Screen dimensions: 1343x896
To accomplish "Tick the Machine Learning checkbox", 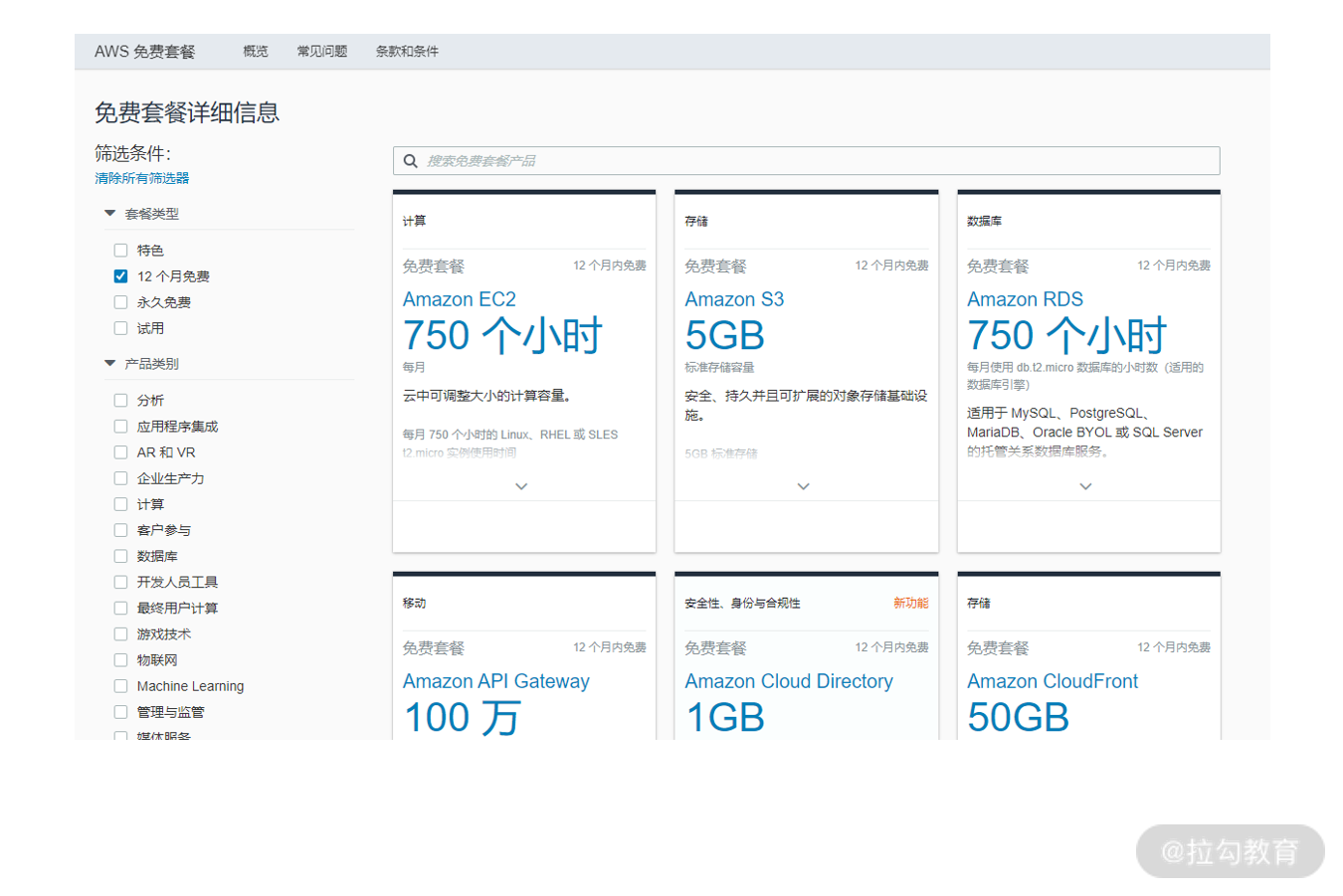I will click(x=120, y=686).
